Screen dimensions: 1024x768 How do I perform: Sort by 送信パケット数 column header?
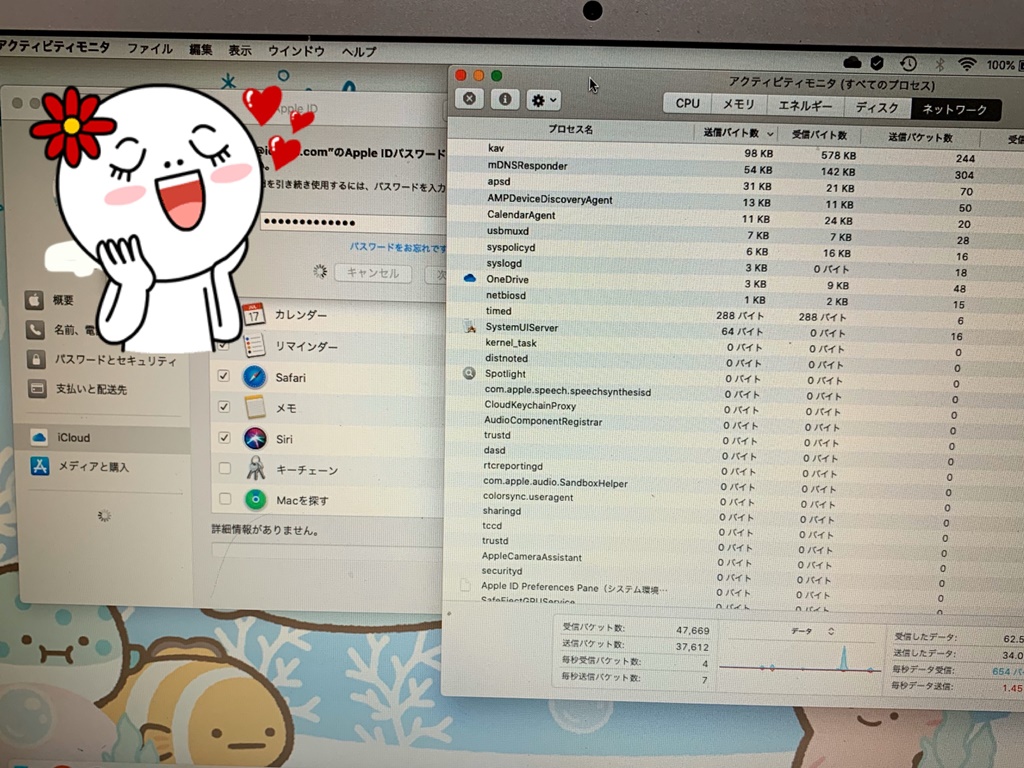920,137
